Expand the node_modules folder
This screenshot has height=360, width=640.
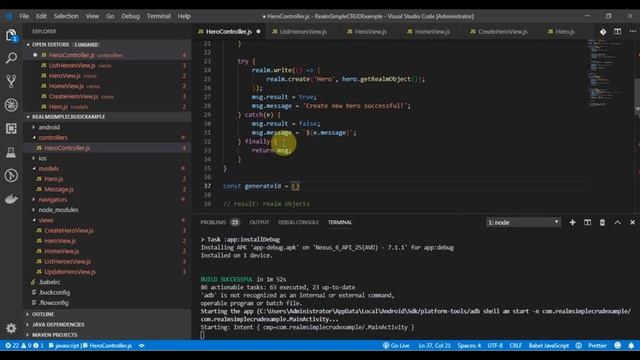click(58, 210)
